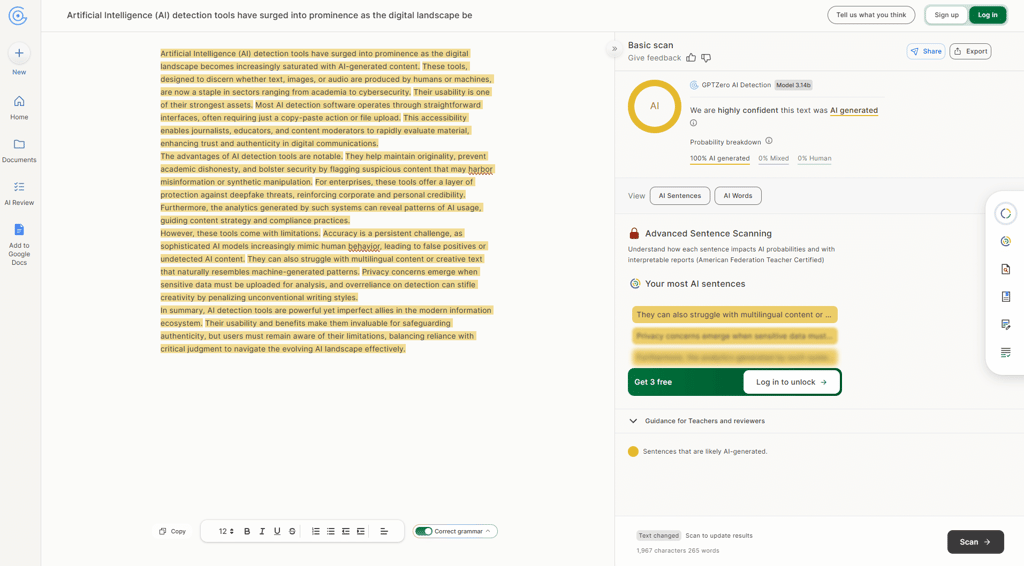Click the circled AI scan icon in the right rail
The height and width of the screenshot is (566, 1024).
tap(1006, 213)
